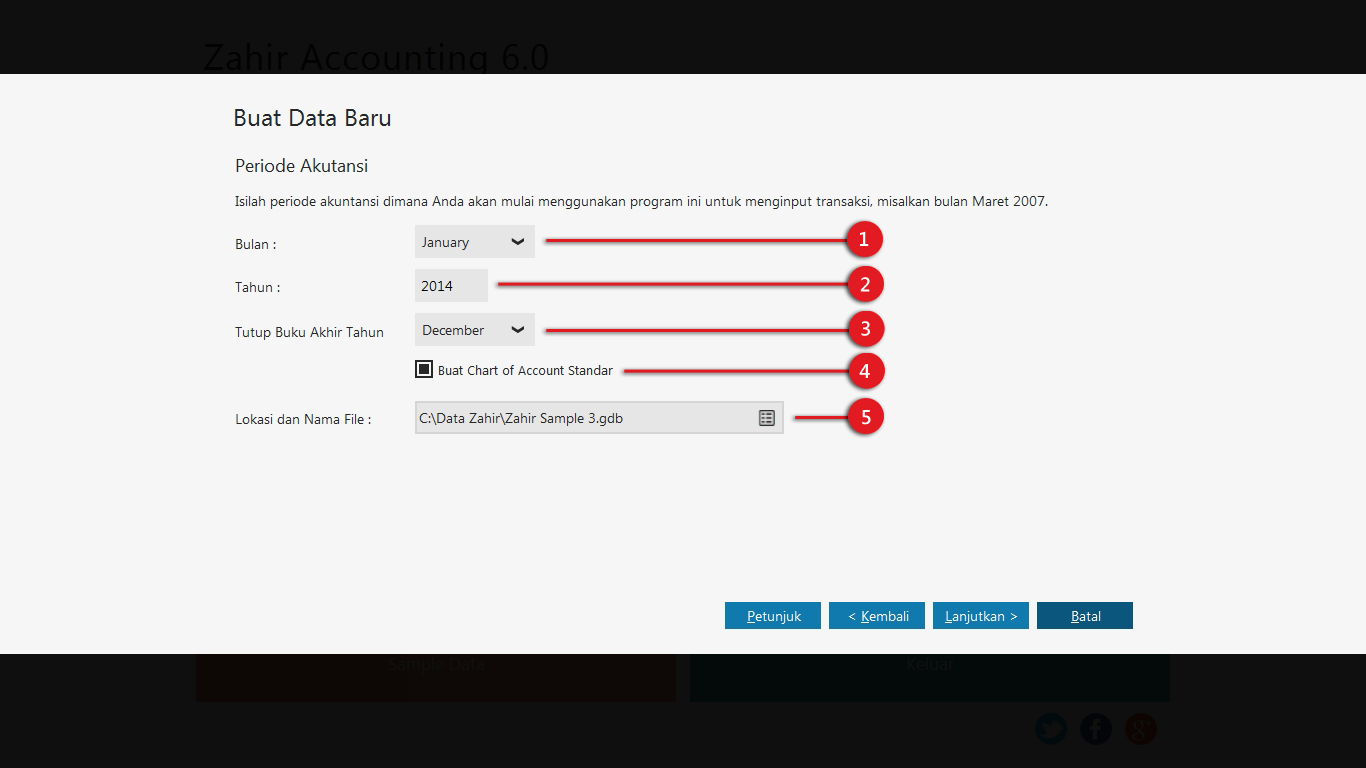Click the Lokasi dan Nama File label
1366x768 pixels.
[303, 420]
